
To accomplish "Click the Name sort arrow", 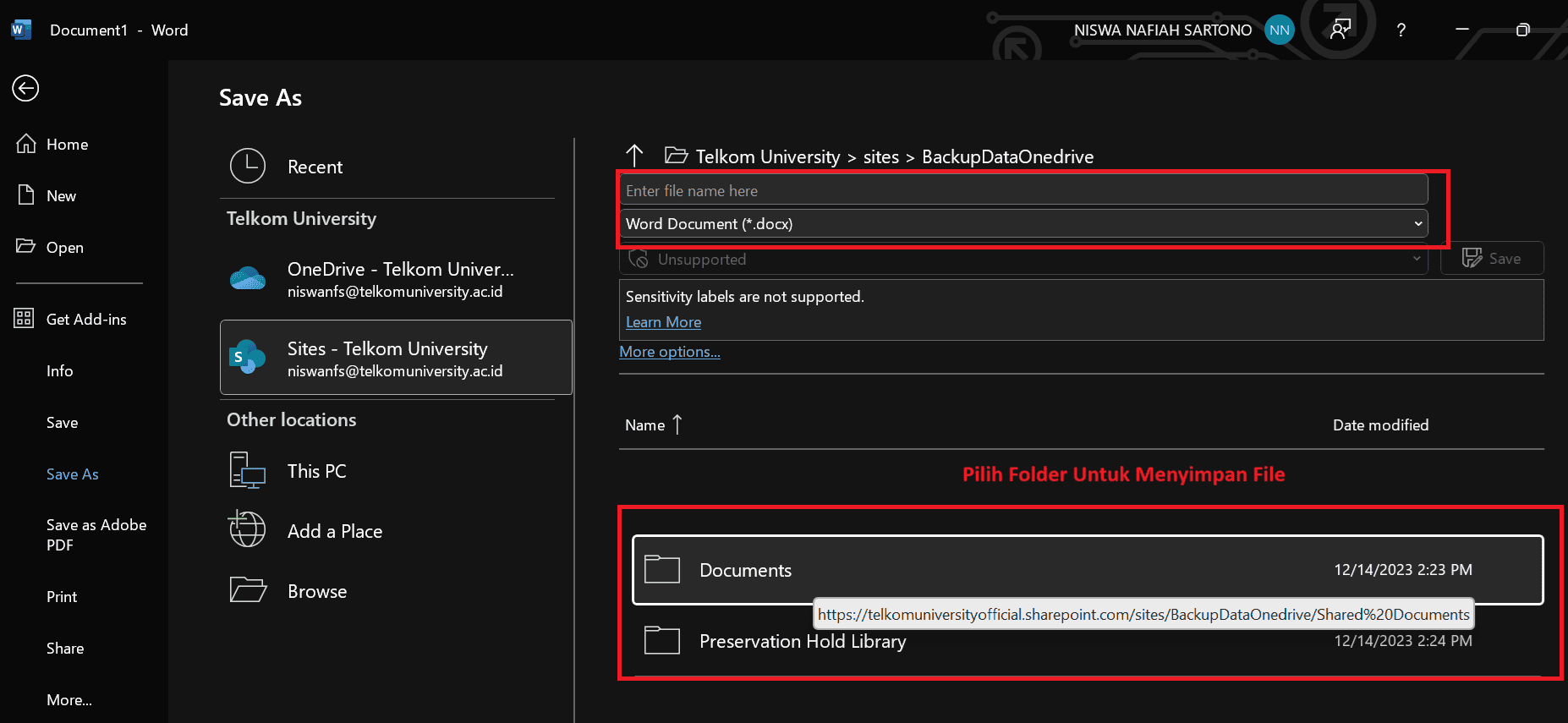I will point(677,424).
